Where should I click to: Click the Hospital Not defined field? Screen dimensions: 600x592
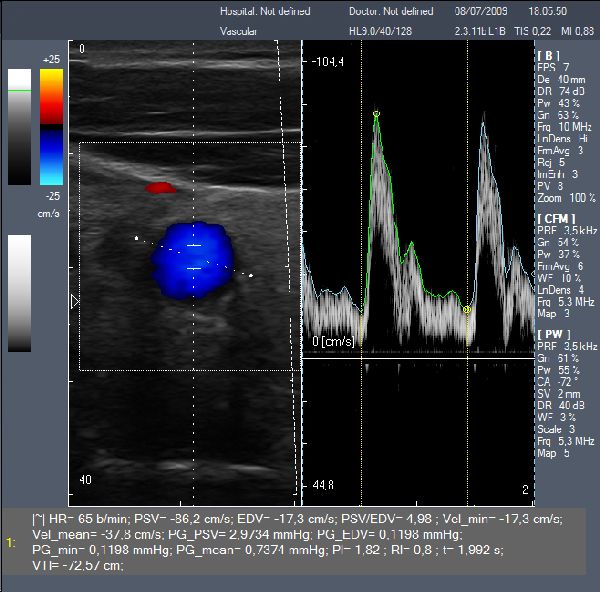[x=264, y=12]
